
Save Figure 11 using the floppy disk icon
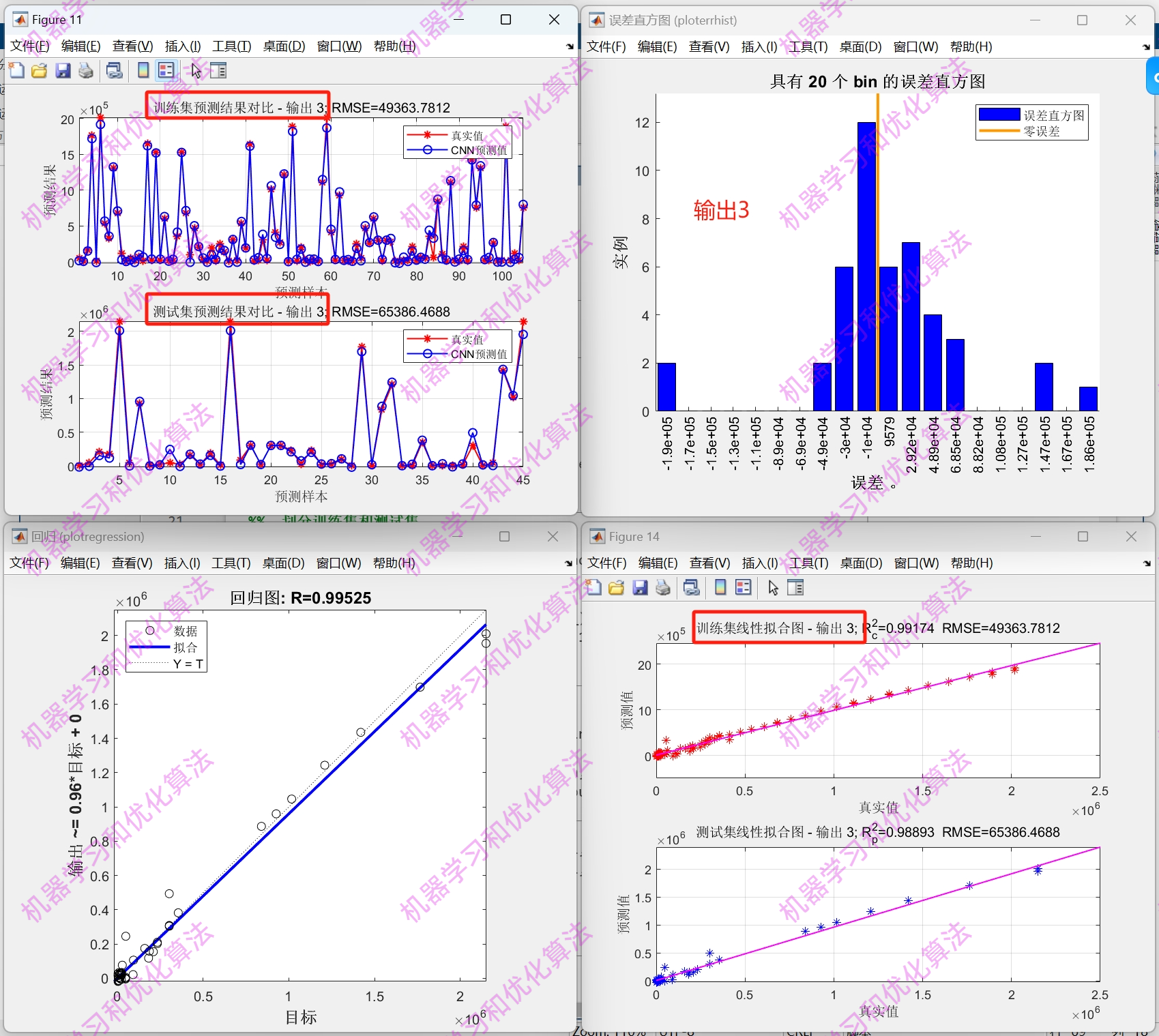63,70
